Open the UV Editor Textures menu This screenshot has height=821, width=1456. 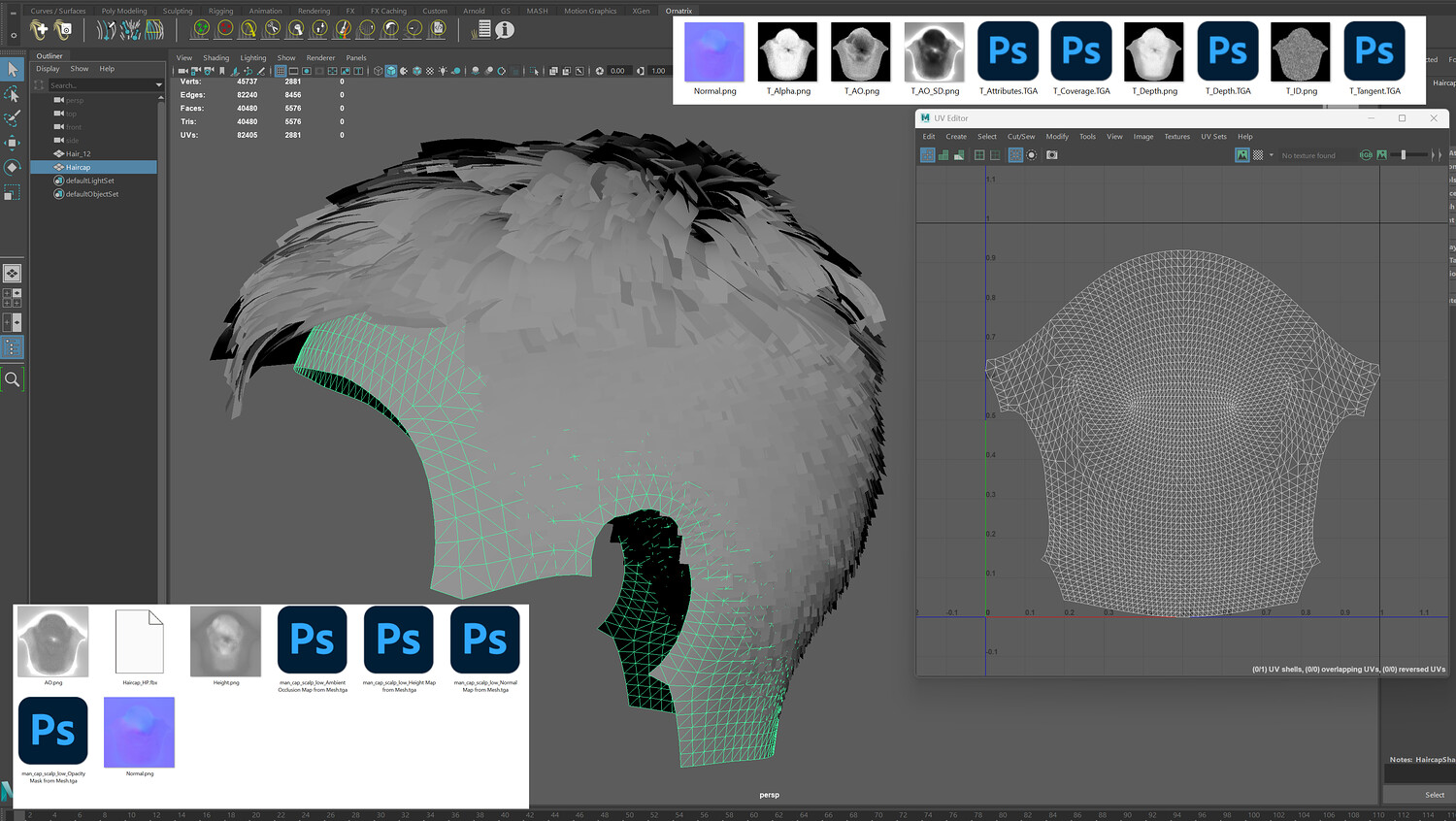point(1177,137)
